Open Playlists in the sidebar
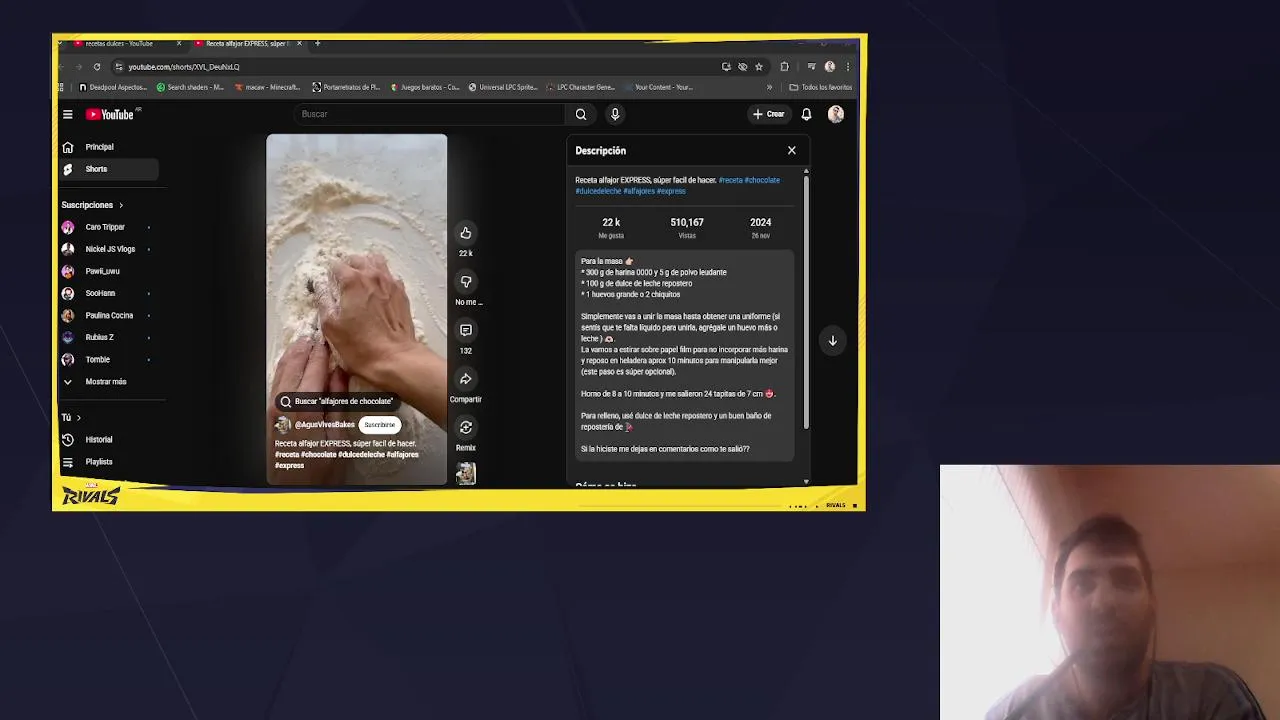The width and height of the screenshot is (1280, 720). pos(107,462)
